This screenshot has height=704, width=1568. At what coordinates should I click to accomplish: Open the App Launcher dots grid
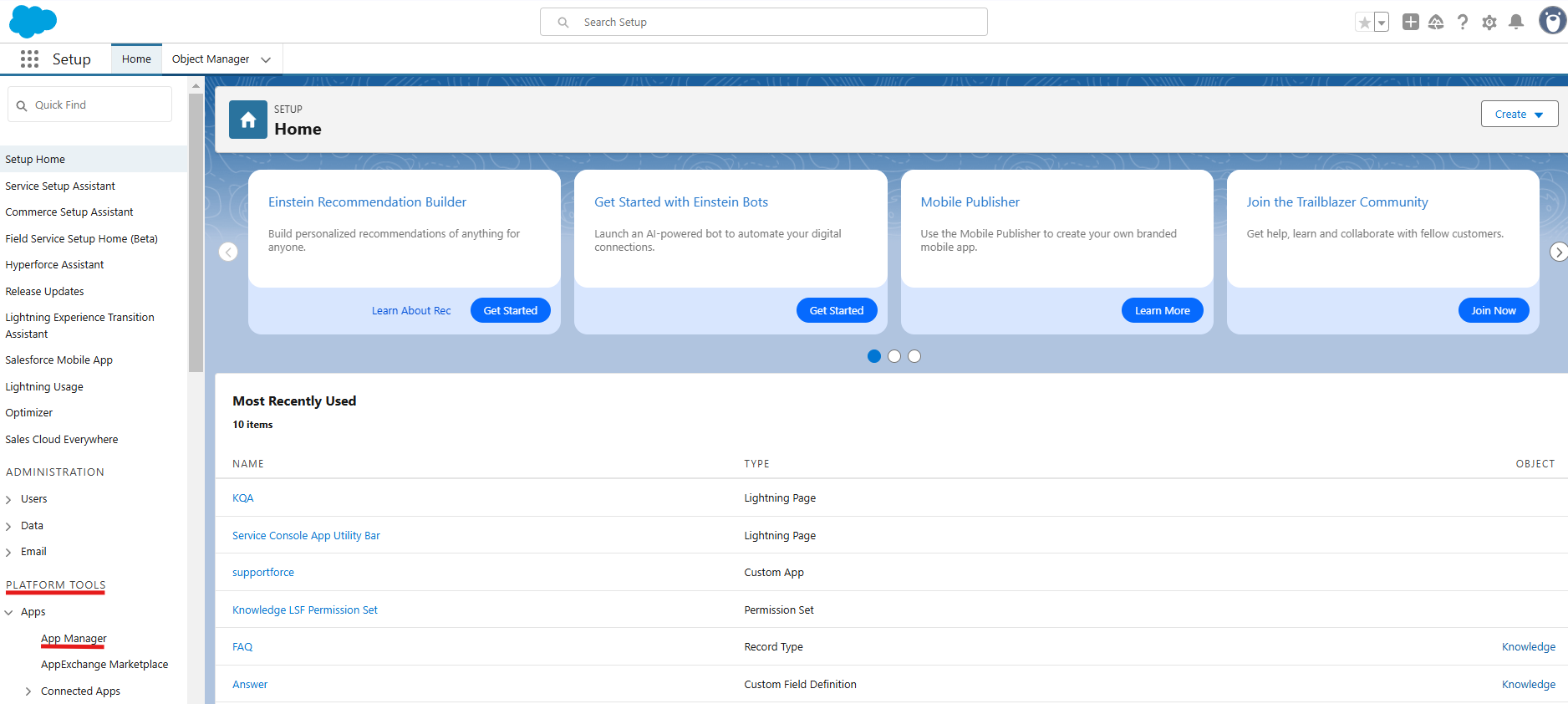tap(29, 59)
